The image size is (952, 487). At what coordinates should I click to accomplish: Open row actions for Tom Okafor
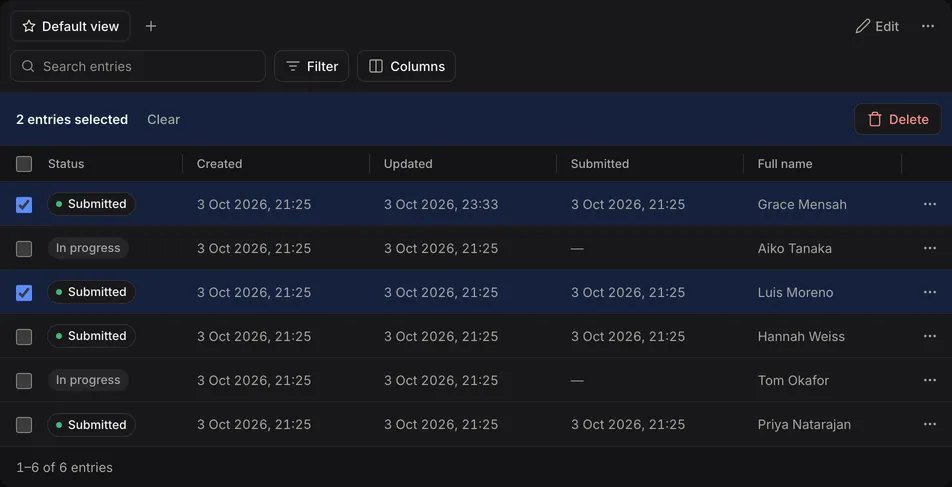pyautogui.click(x=930, y=380)
